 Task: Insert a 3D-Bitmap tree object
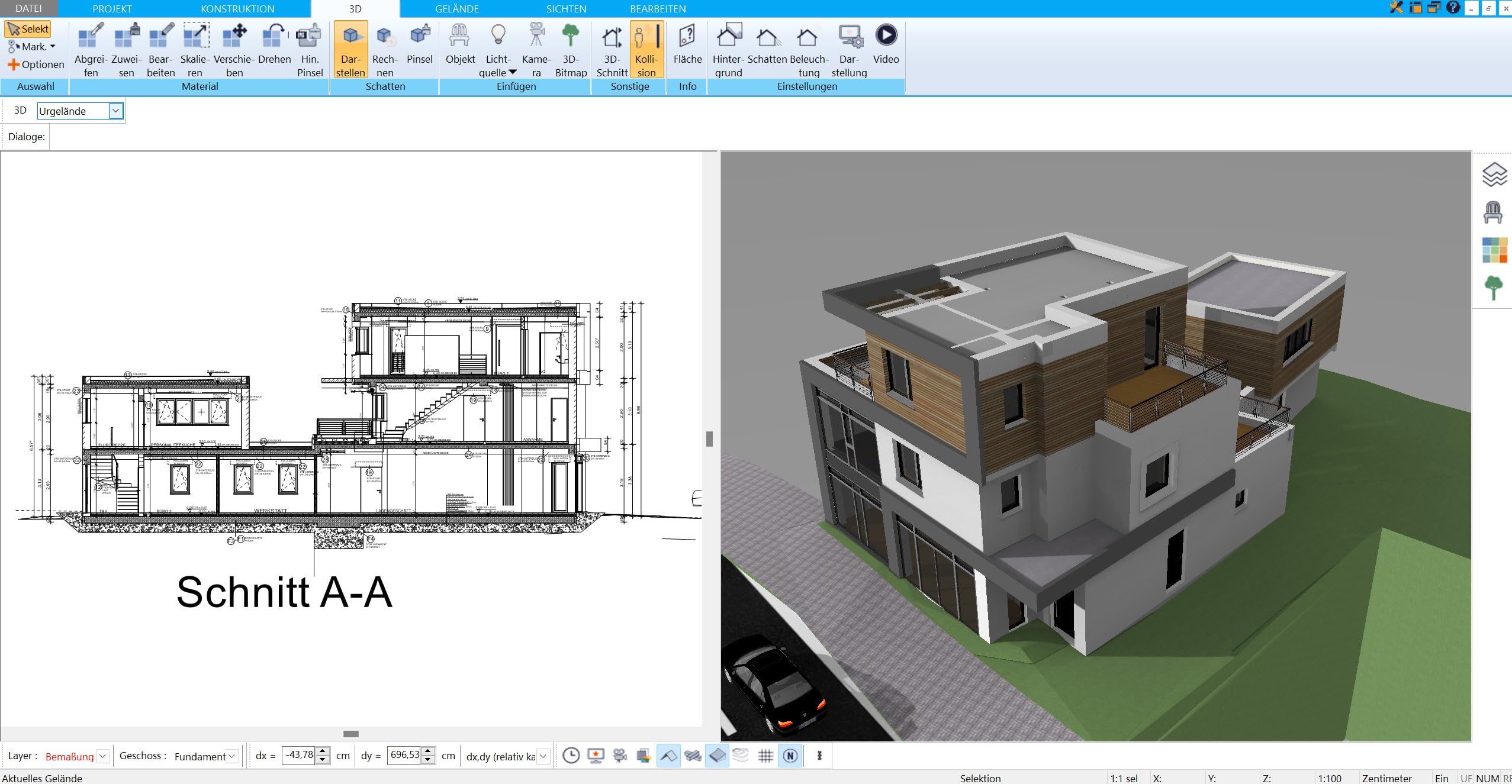(x=571, y=50)
